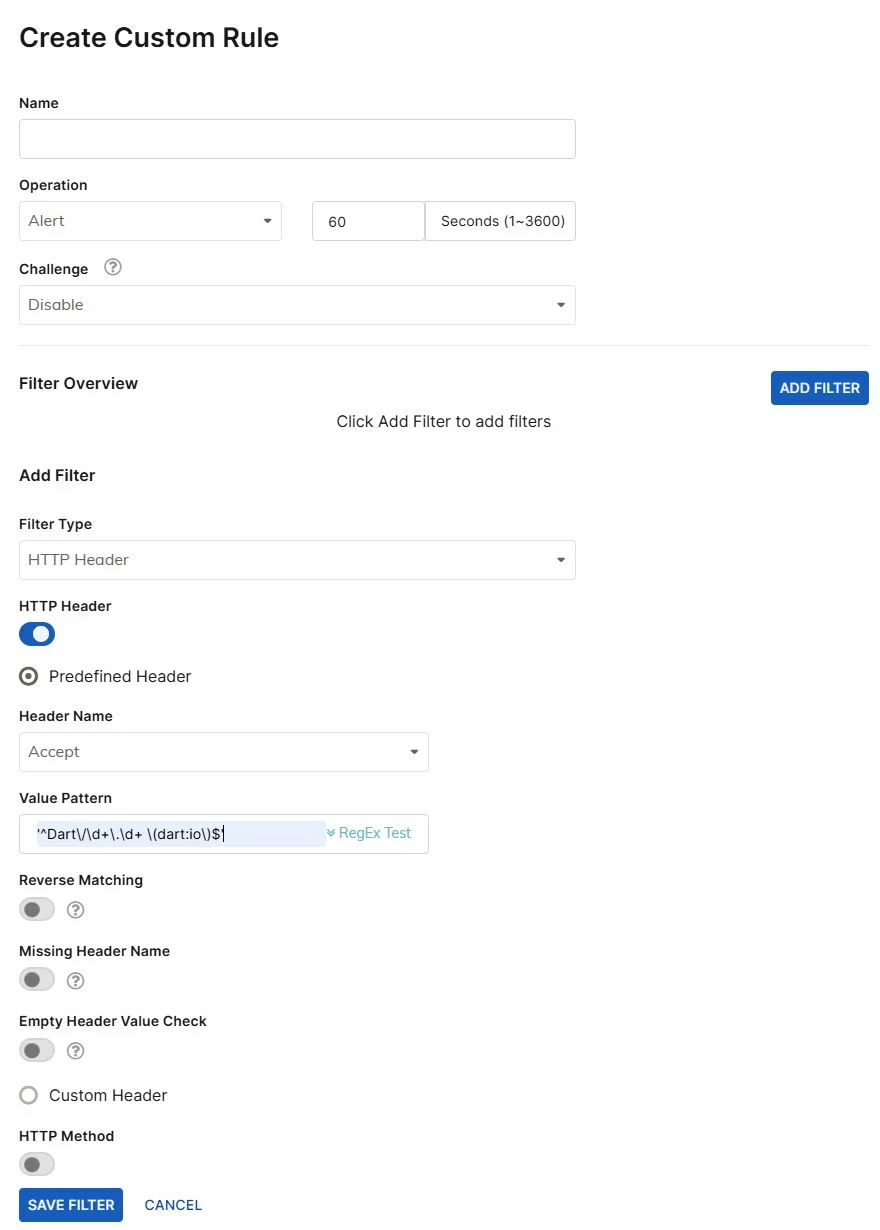Expand the Header Name dropdown showing Accept
The width and height of the screenshot is (880, 1230).
pos(224,752)
